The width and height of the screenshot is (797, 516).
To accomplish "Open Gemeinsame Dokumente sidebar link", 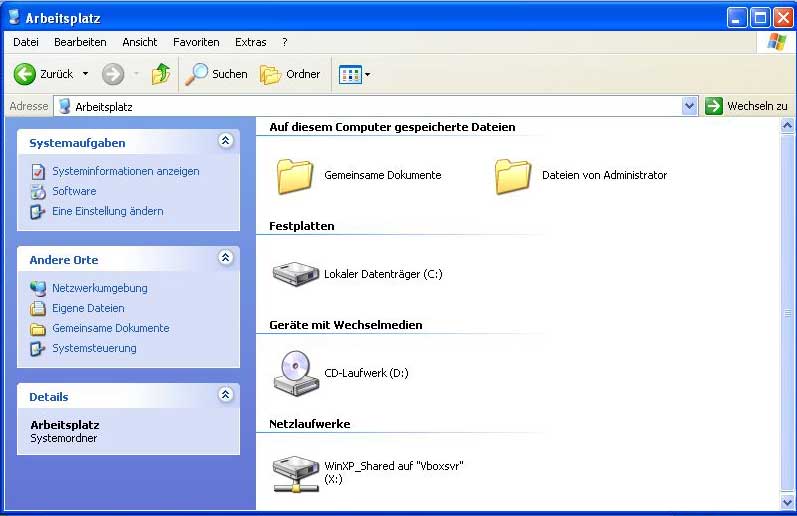I will 111,328.
